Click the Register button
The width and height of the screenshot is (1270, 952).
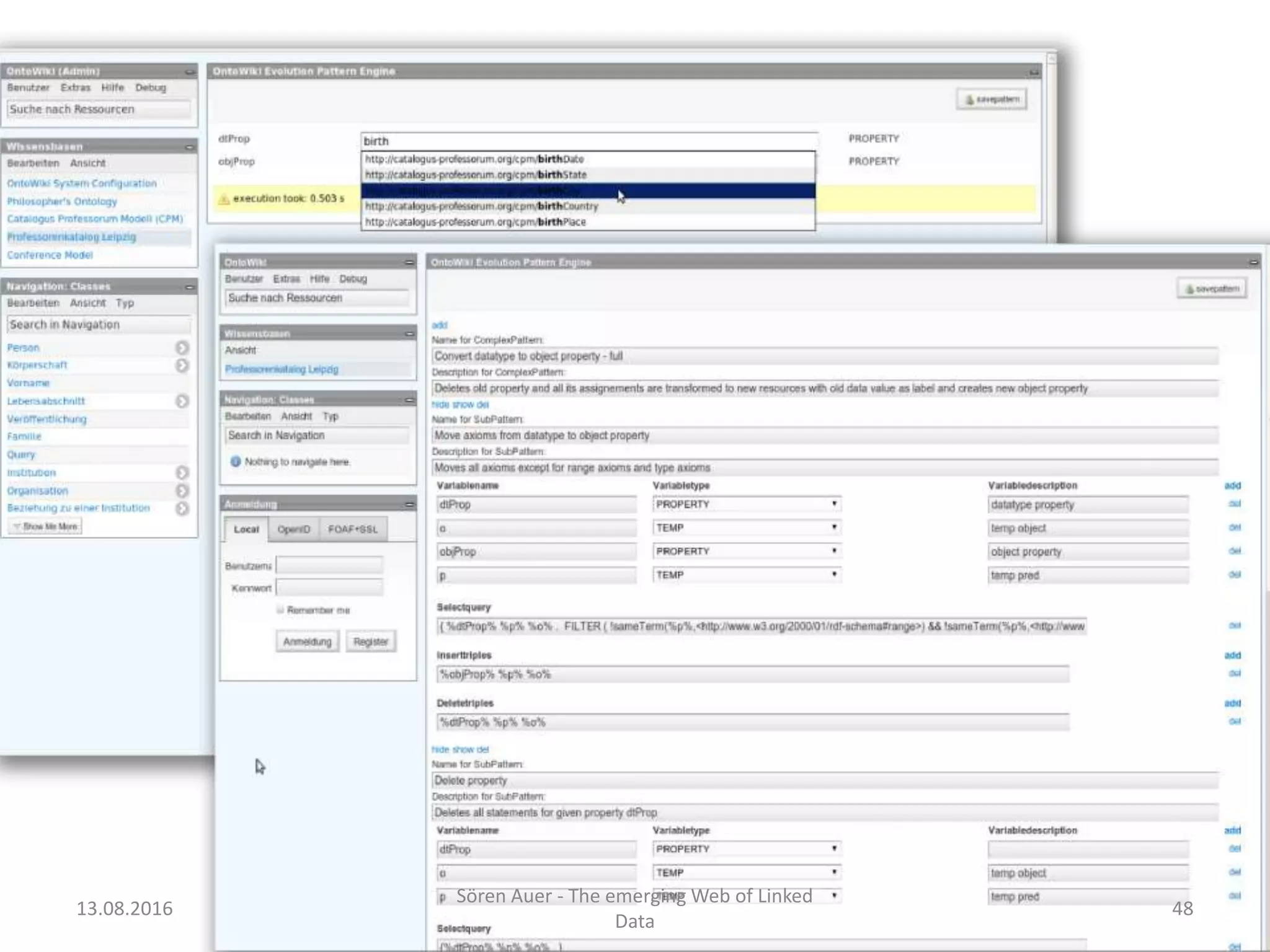pos(371,641)
